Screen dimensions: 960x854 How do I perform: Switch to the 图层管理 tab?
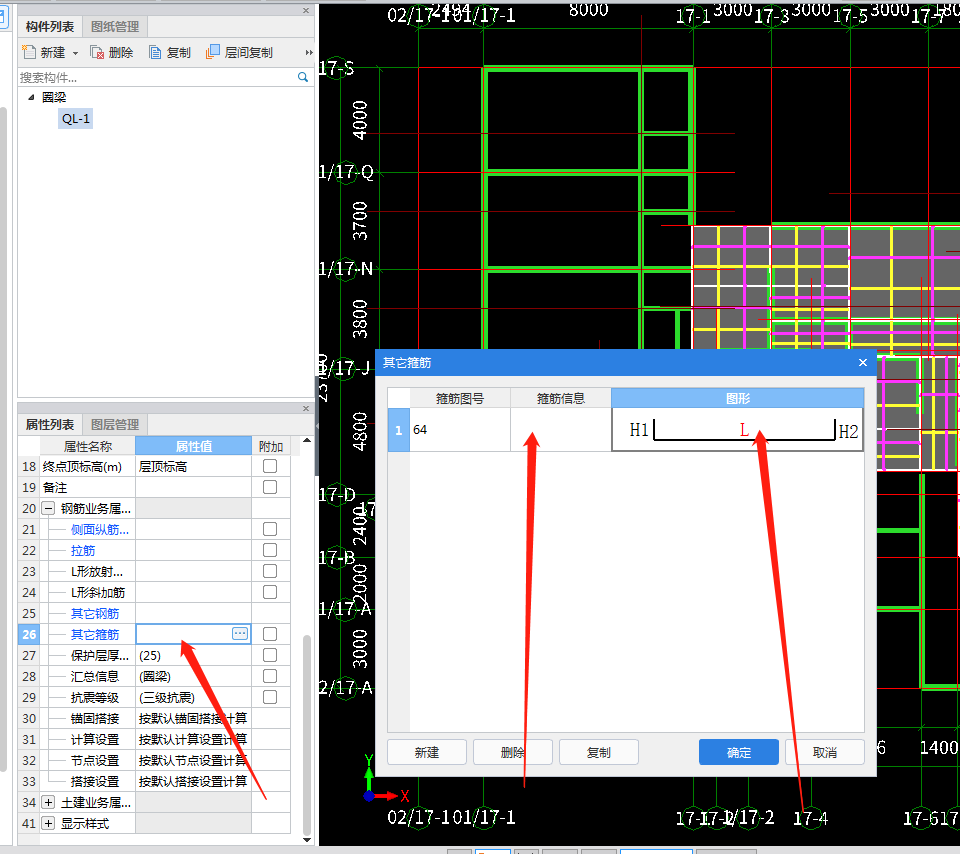[115, 424]
